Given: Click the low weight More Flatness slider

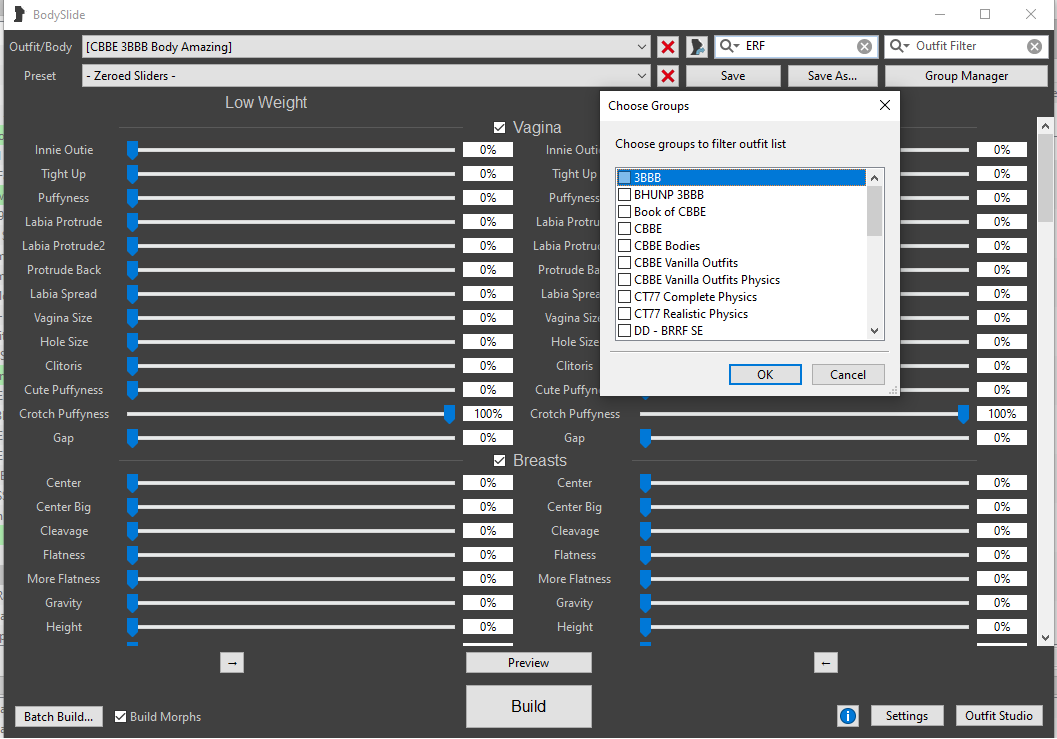Looking at the screenshot, I should pos(291,579).
